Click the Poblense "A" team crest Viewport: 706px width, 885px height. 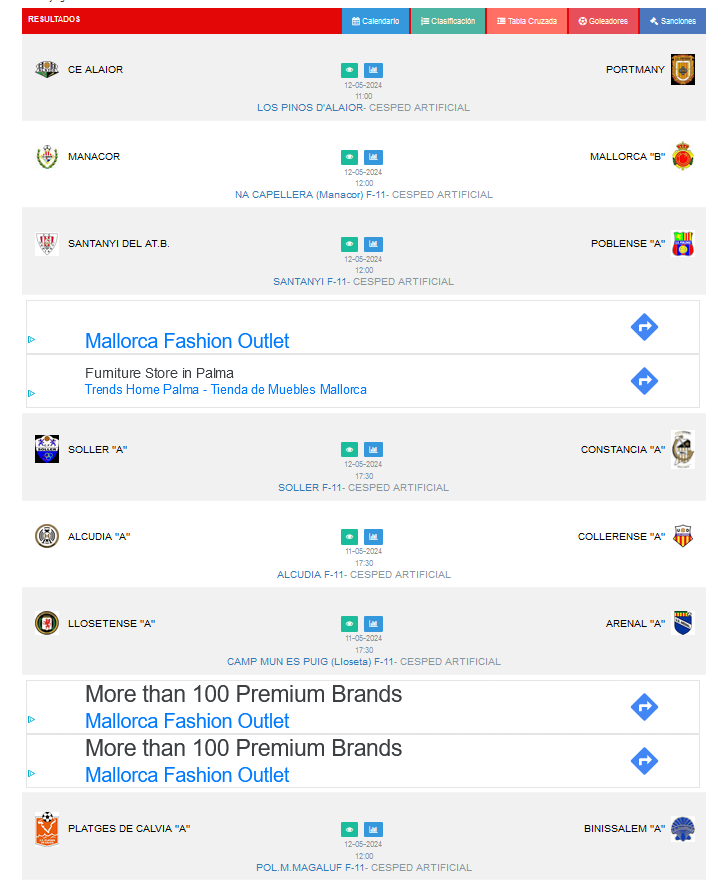tap(682, 244)
